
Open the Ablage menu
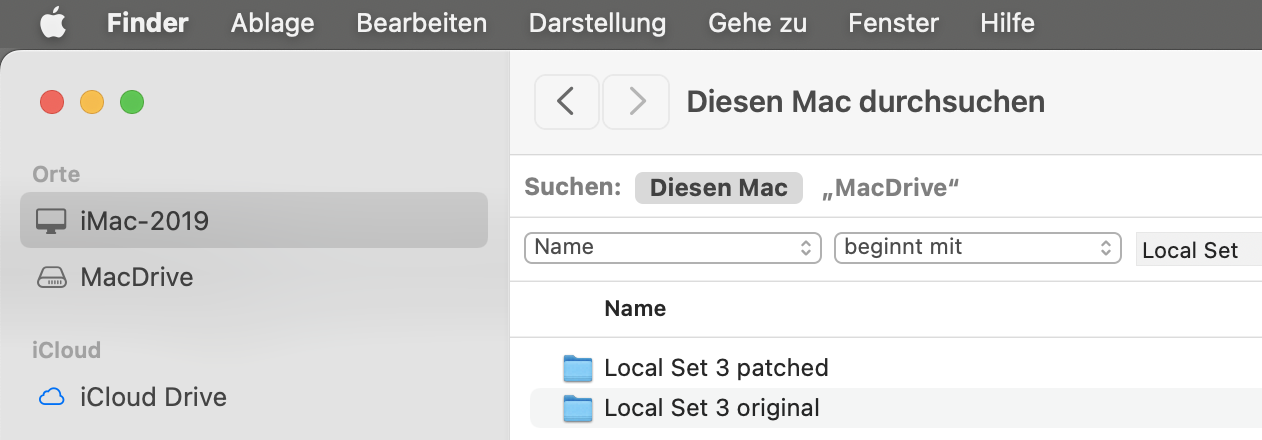point(272,22)
